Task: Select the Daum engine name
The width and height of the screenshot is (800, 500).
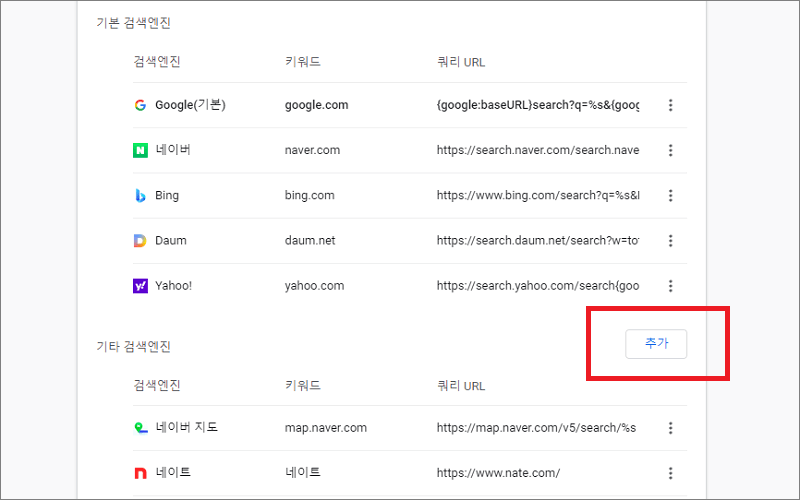Action: [171, 240]
